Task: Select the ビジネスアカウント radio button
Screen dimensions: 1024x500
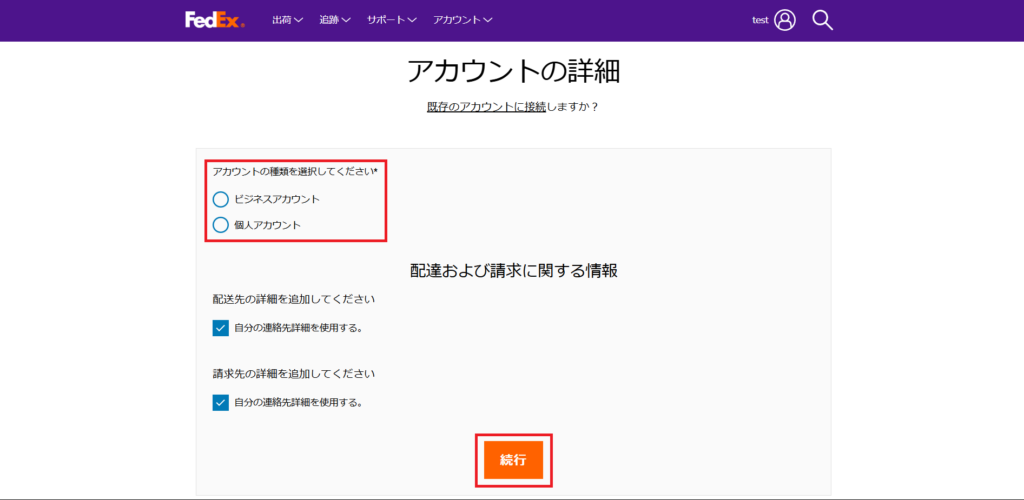Action: (221, 199)
